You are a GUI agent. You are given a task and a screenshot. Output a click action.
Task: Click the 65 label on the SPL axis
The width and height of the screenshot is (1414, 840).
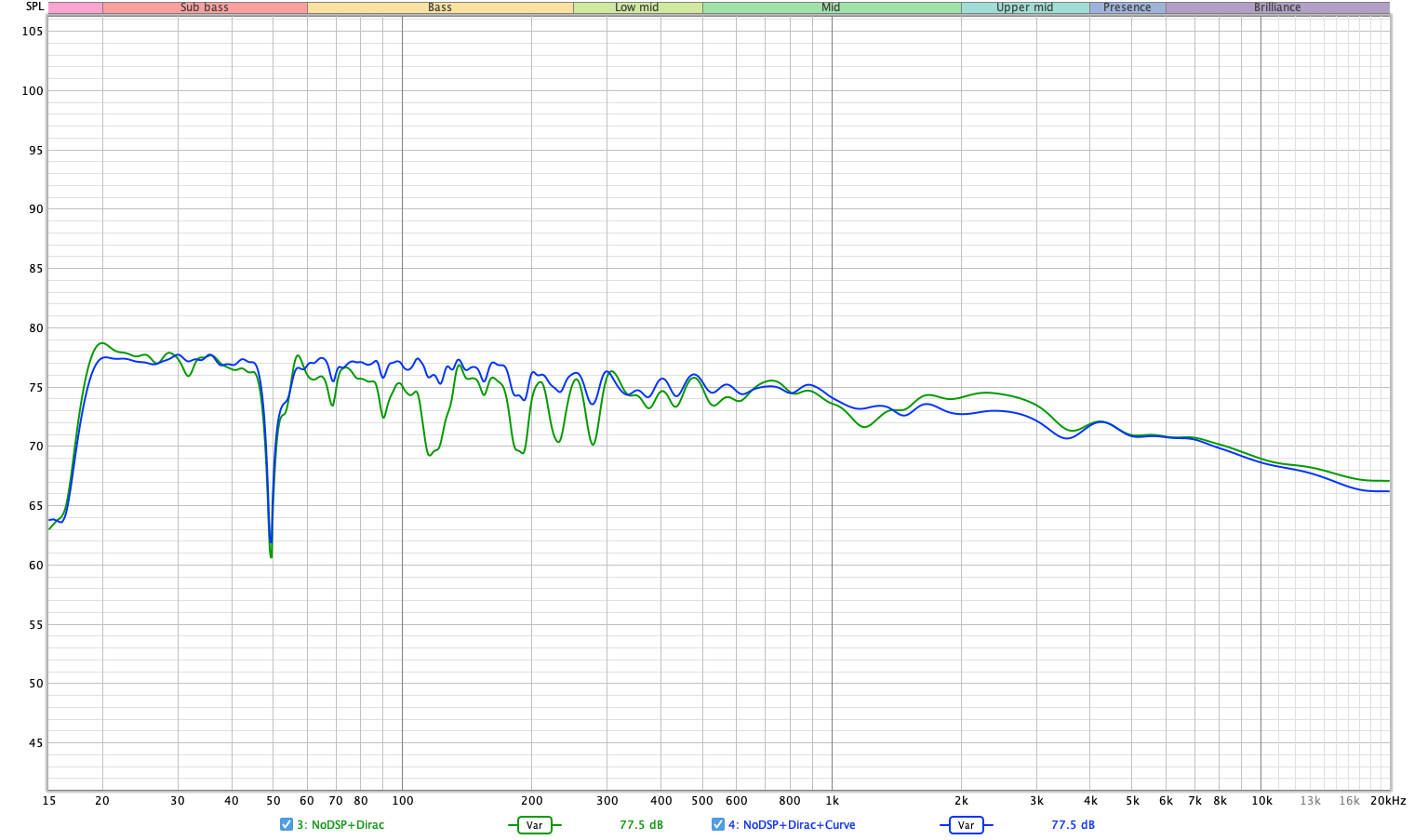click(x=35, y=506)
